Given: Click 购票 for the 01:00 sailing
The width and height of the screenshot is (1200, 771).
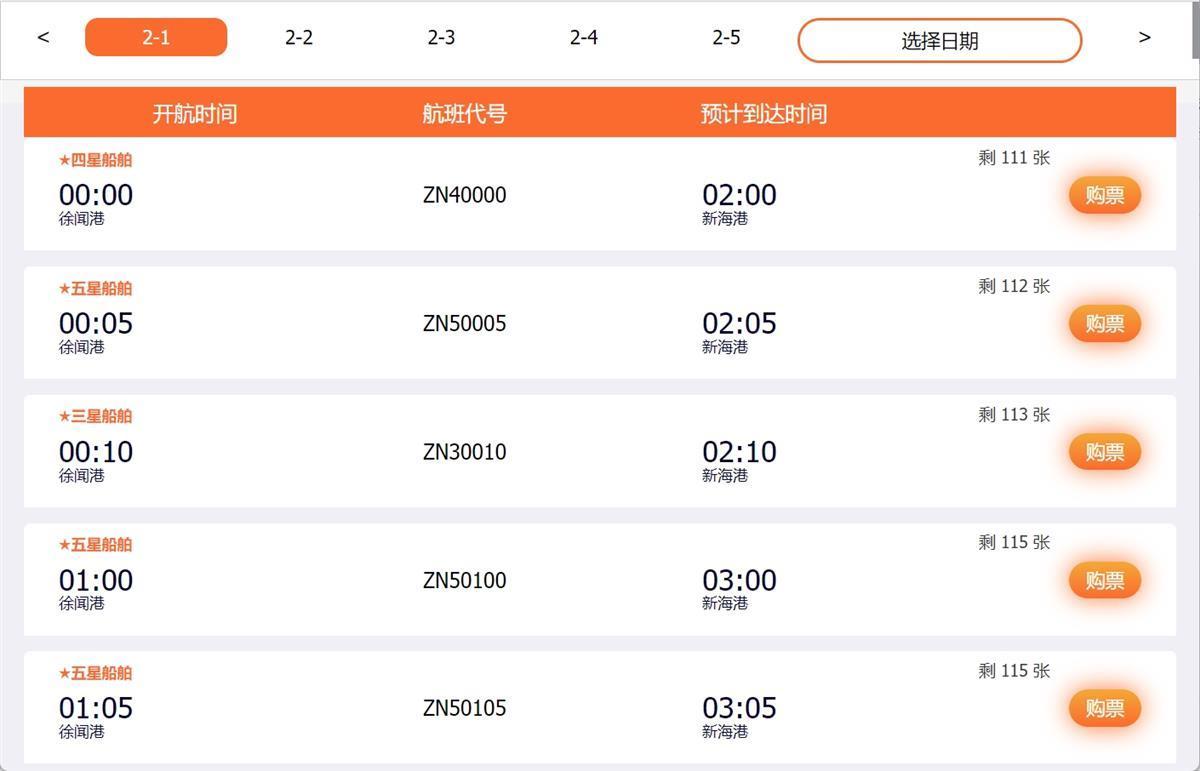Looking at the screenshot, I should tap(1104, 580).
